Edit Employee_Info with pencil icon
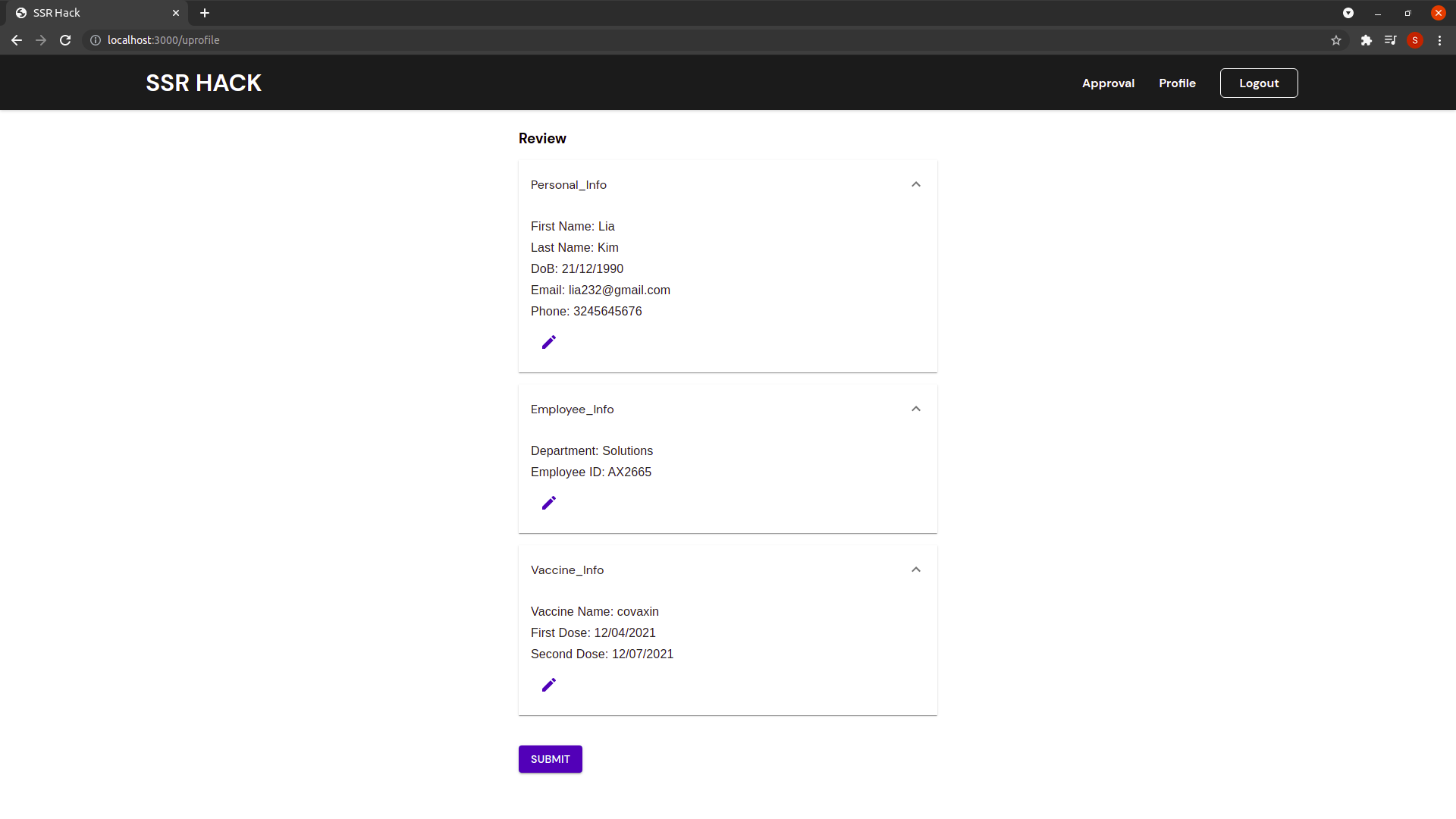The image size is (1456, 819). click(x=549, y=503)
